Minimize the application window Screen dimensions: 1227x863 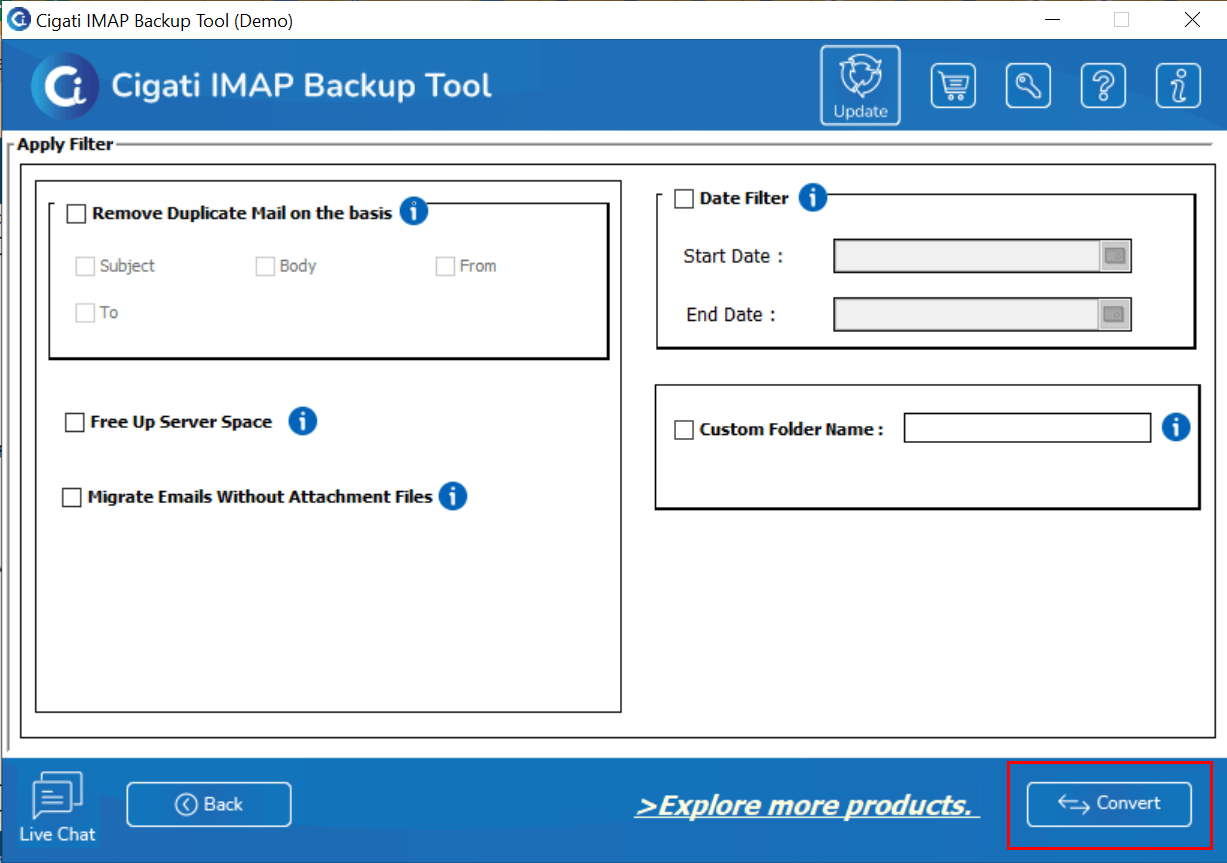point(1053,19)
